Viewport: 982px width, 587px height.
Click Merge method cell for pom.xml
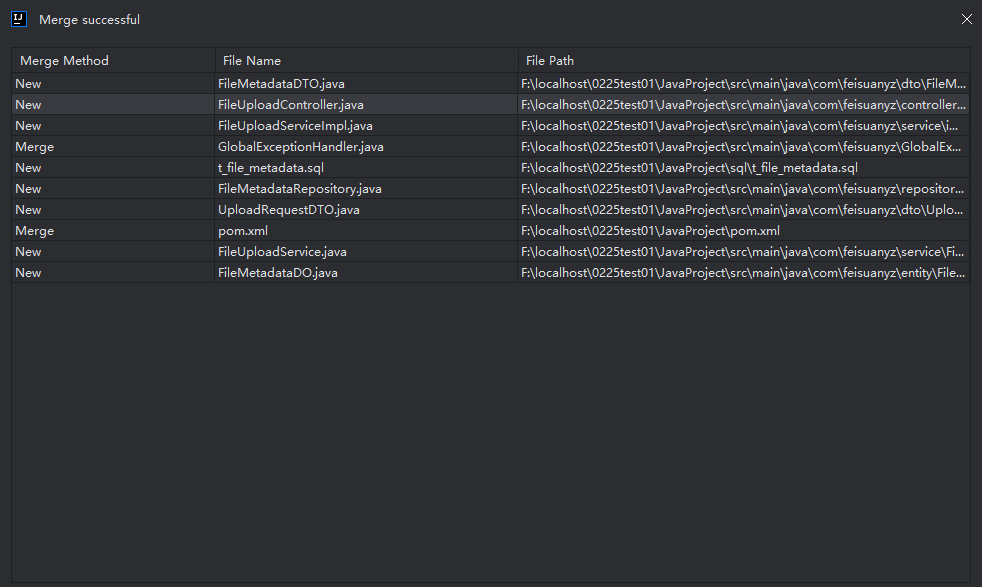tap(35, 231)
